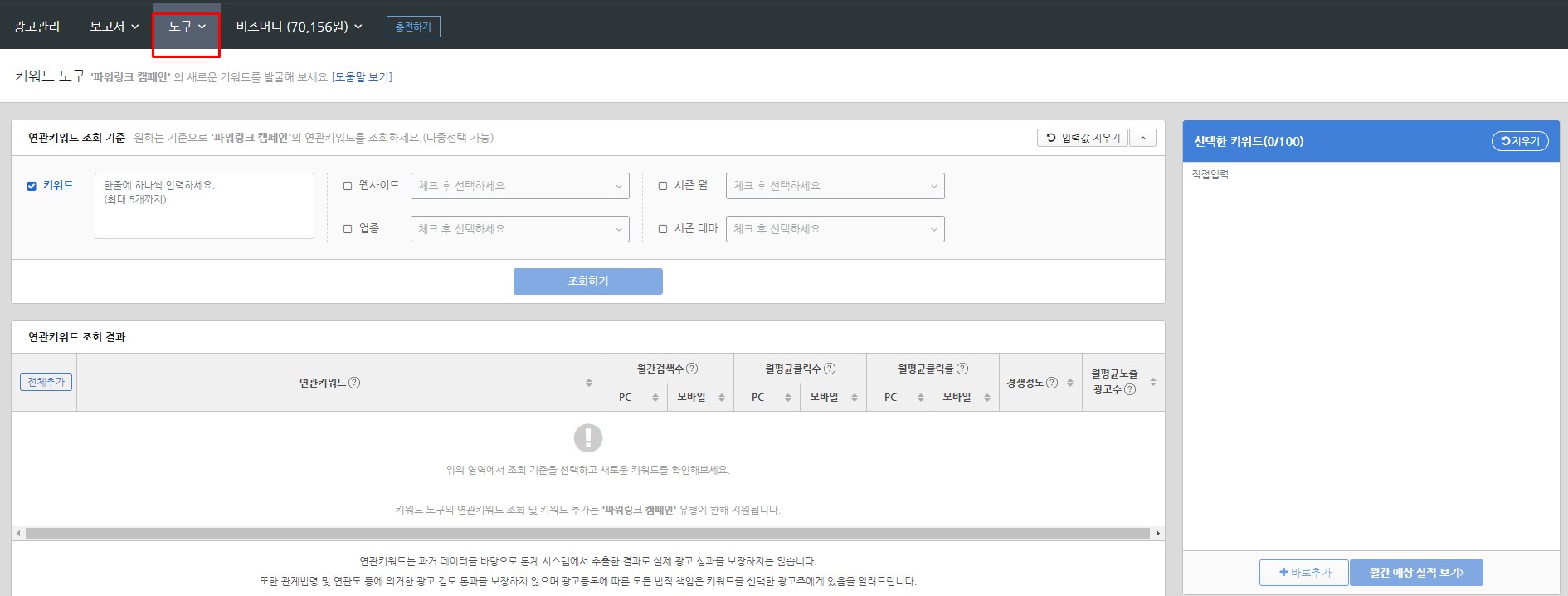The width and height of the screenshot is (1568, 596).
Task: Click the 연관키워드 조회 결과 heading
Action: (77, 337)
